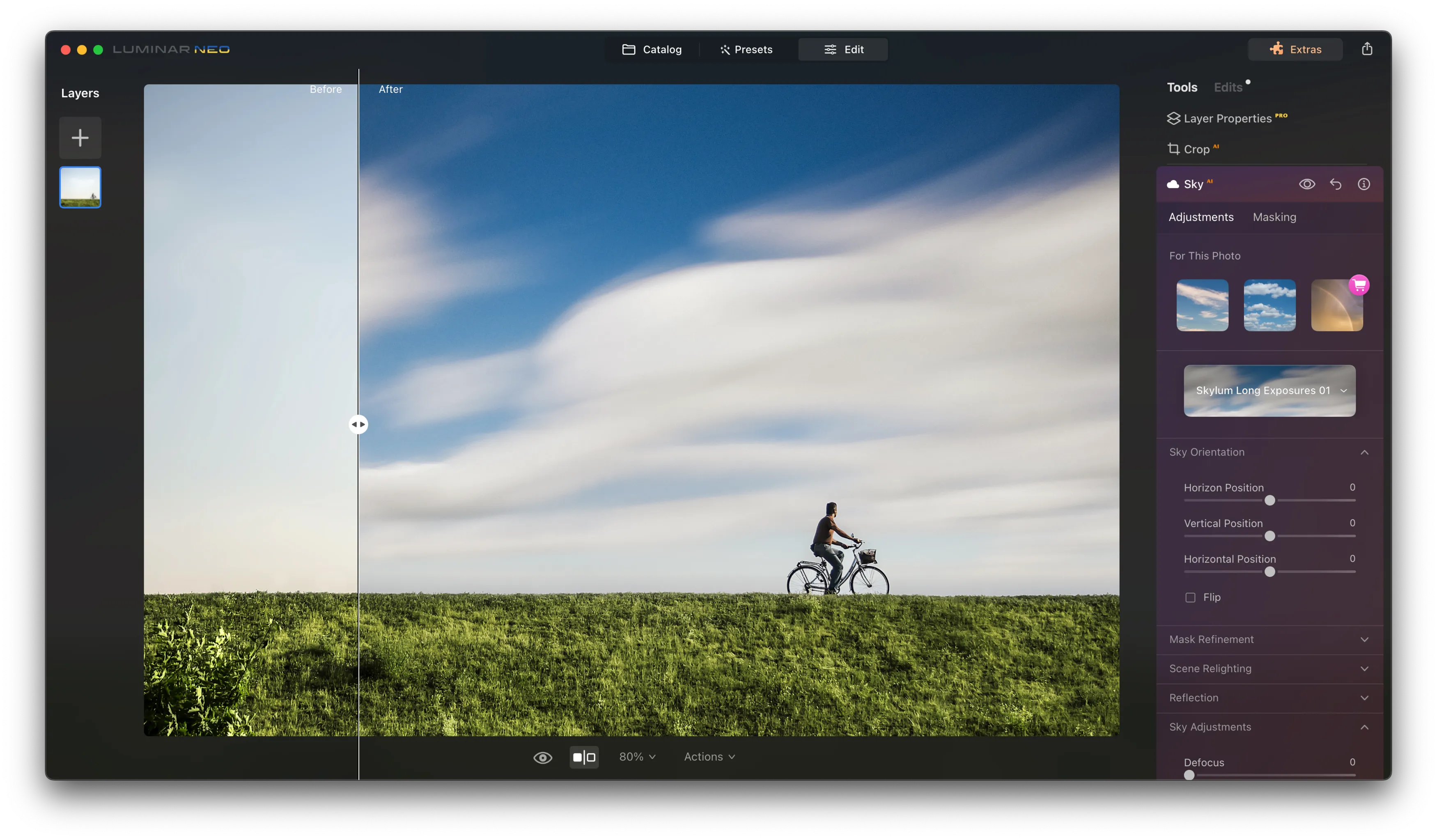
Task: Click the before/after split handle
Action: click(x=358, y=424)
